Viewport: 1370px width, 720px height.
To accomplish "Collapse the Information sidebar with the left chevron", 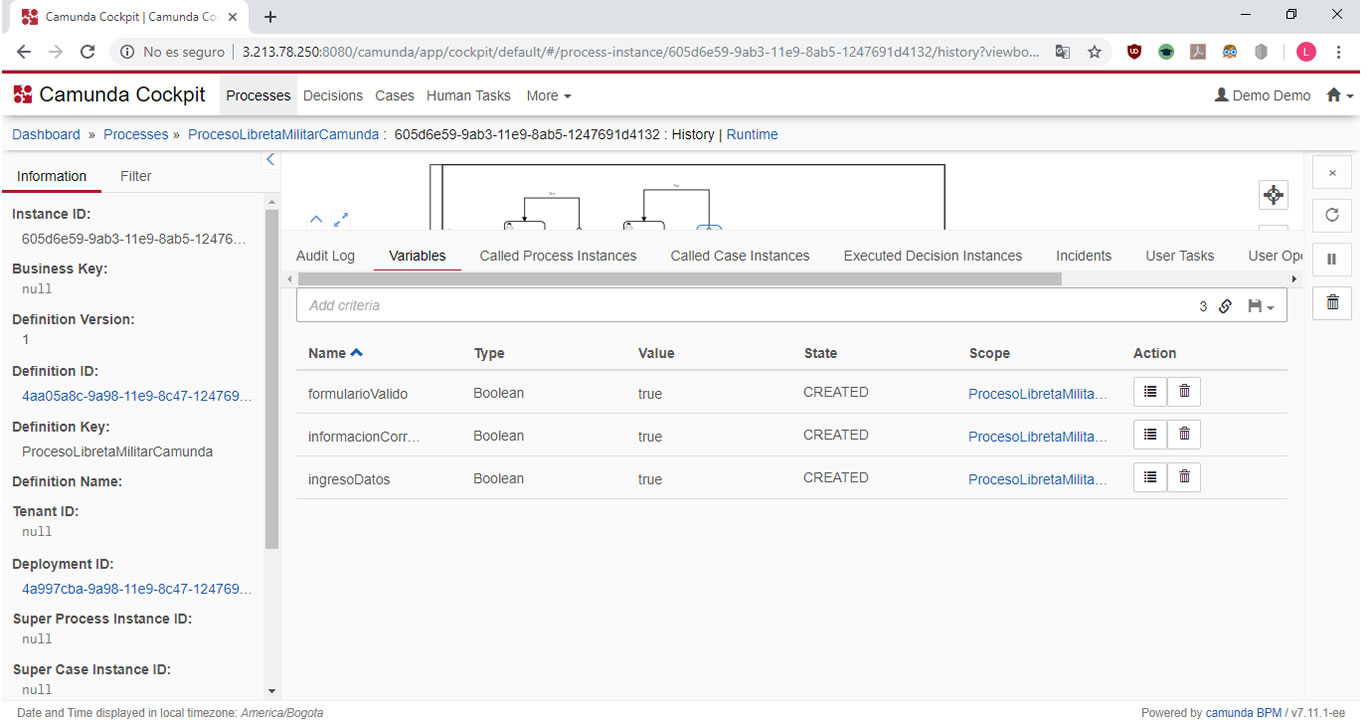I will coord(270,160).
